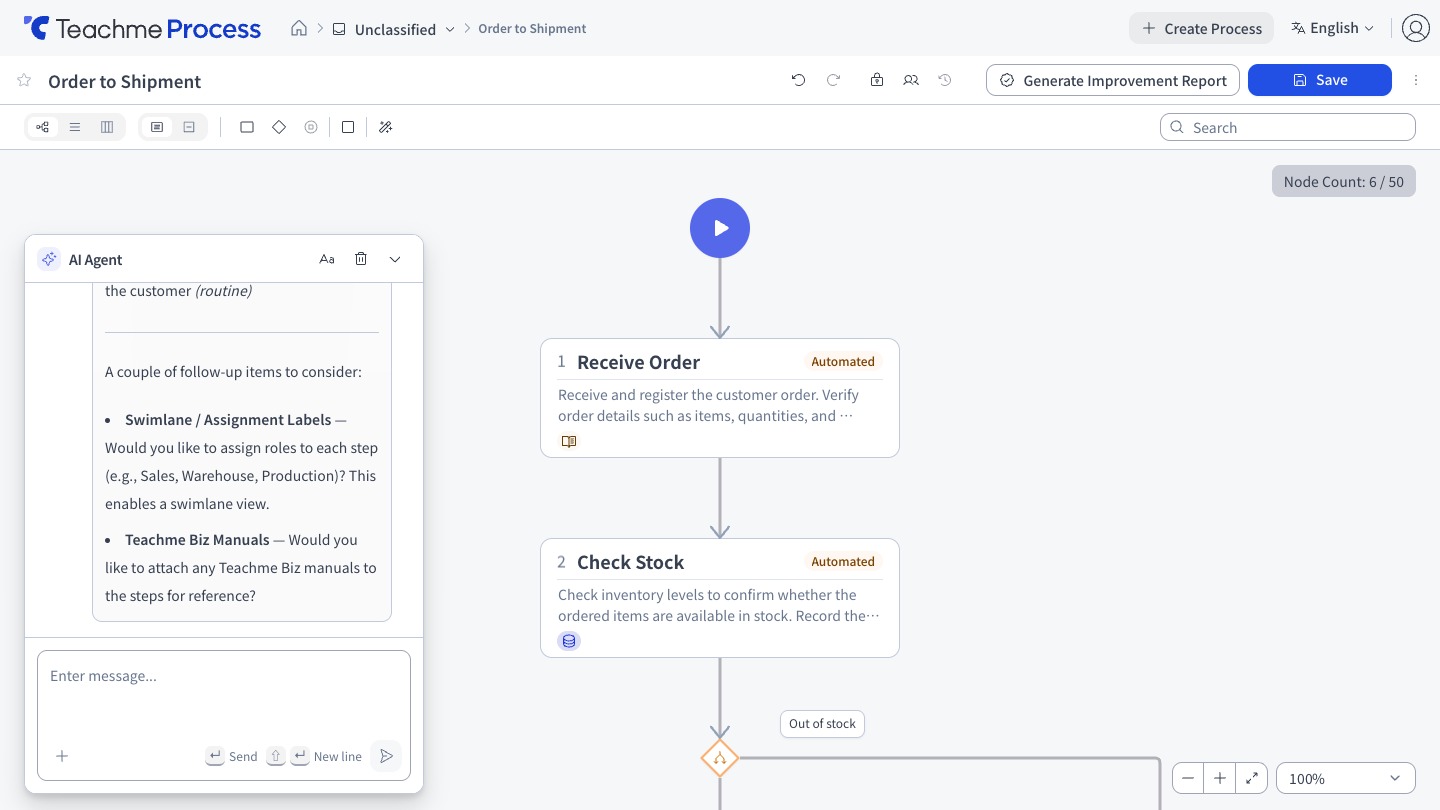
Task: Zoom out with the minus button
Action: [x=1188, y=778]
